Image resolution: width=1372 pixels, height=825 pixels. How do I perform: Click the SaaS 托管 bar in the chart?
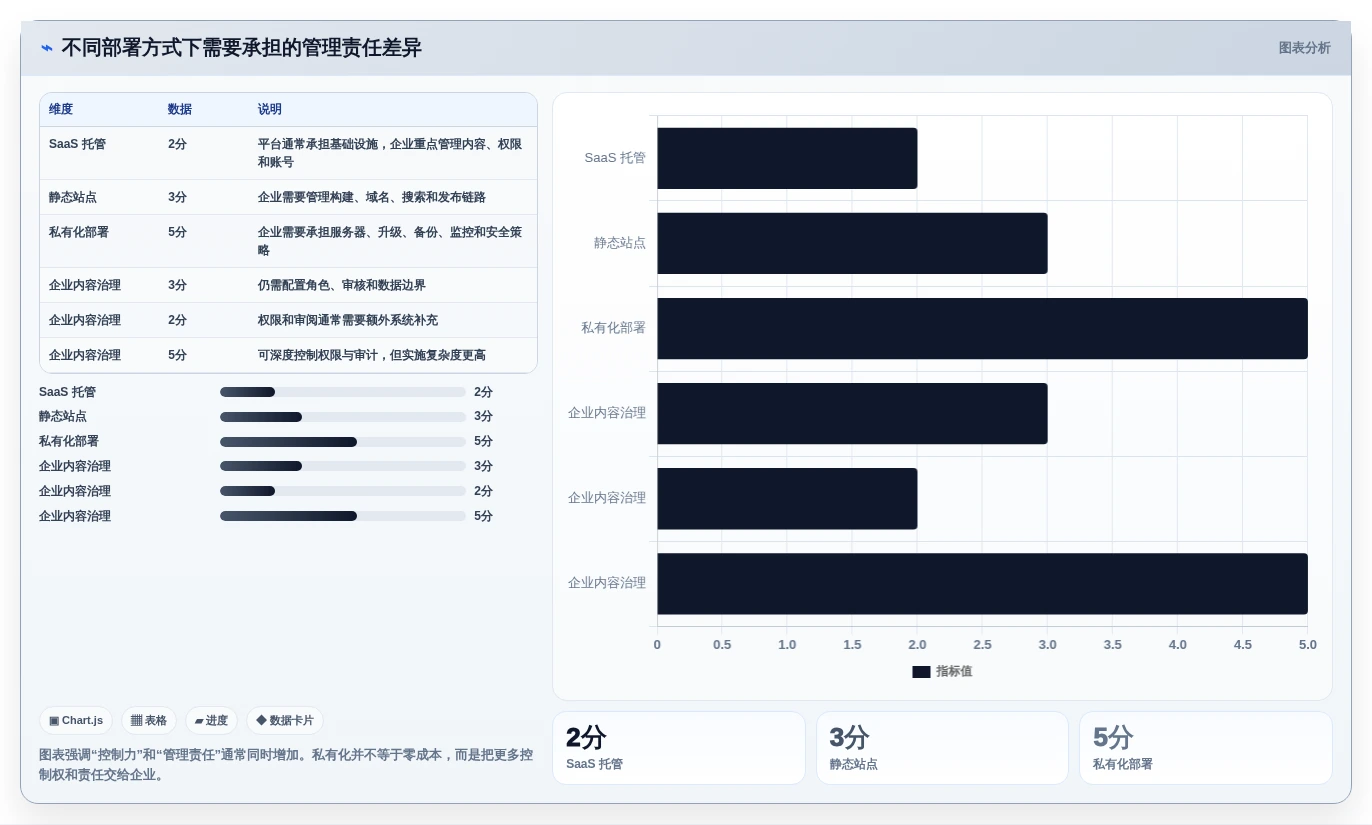pyautogui.click(x=787, y=158)
